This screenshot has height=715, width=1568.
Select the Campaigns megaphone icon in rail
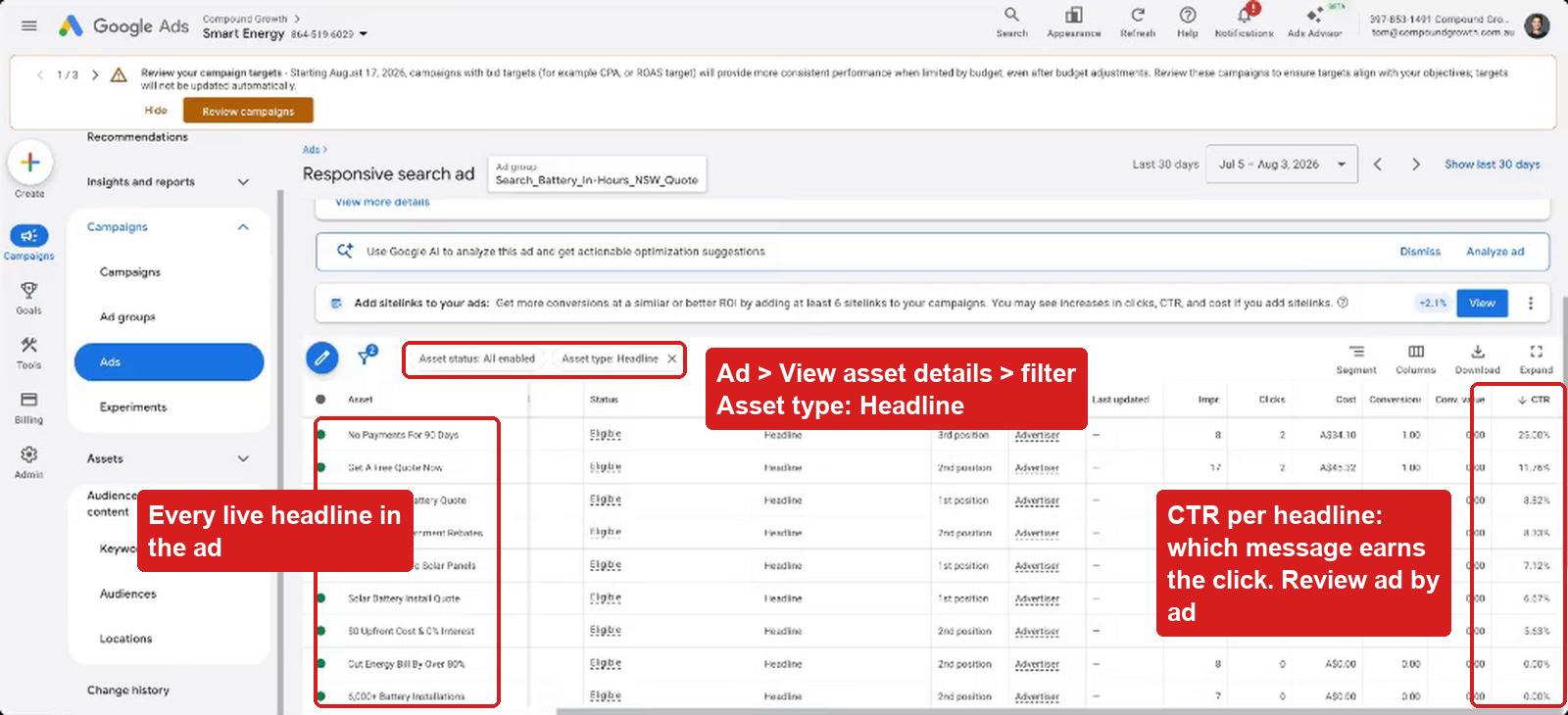coord(29,235)
